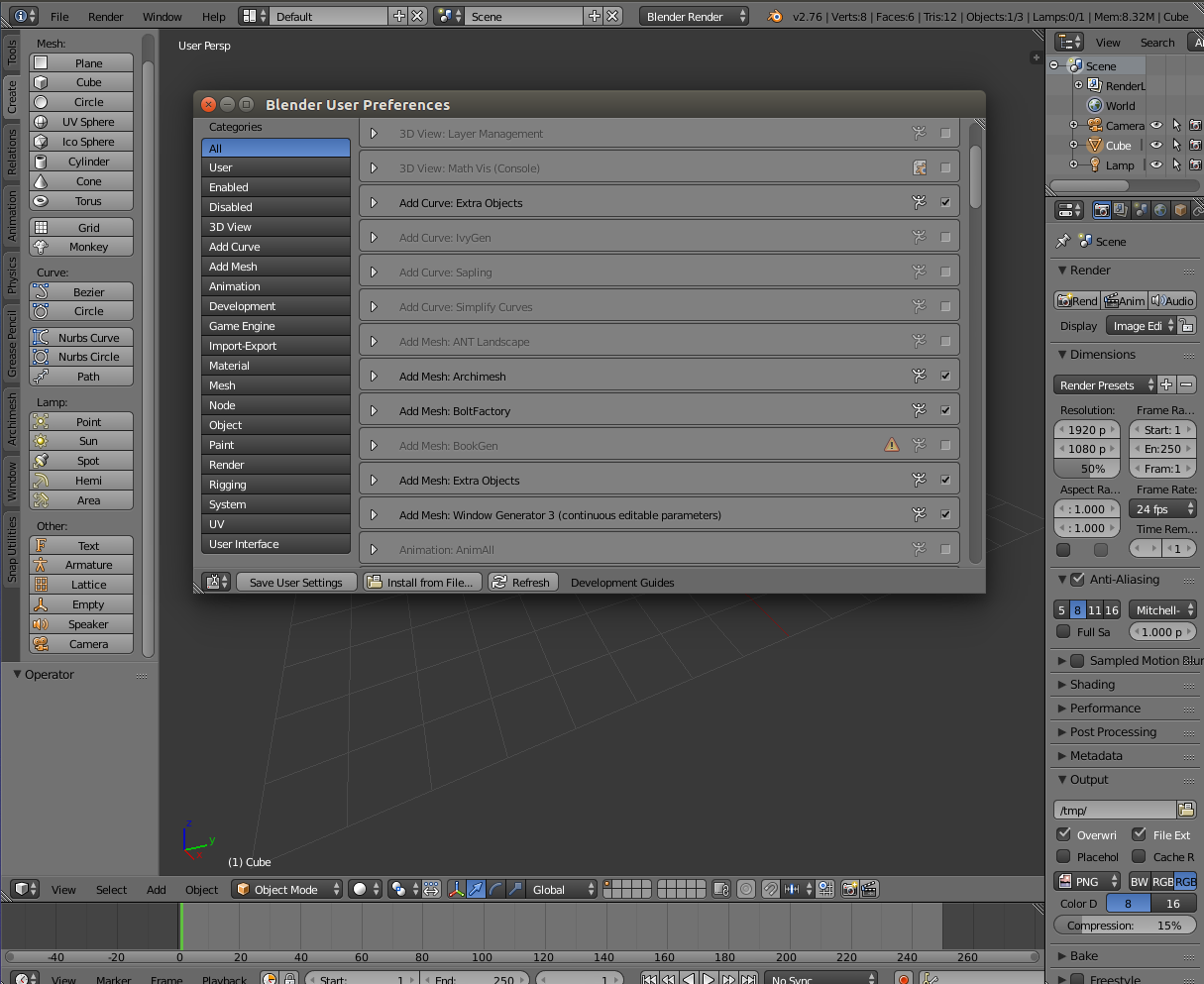Image resolution: width=1204 pixels, height=984 pixels.
Task: Open the Blender Render engine dropdown
Action: [x=694, y=17]
